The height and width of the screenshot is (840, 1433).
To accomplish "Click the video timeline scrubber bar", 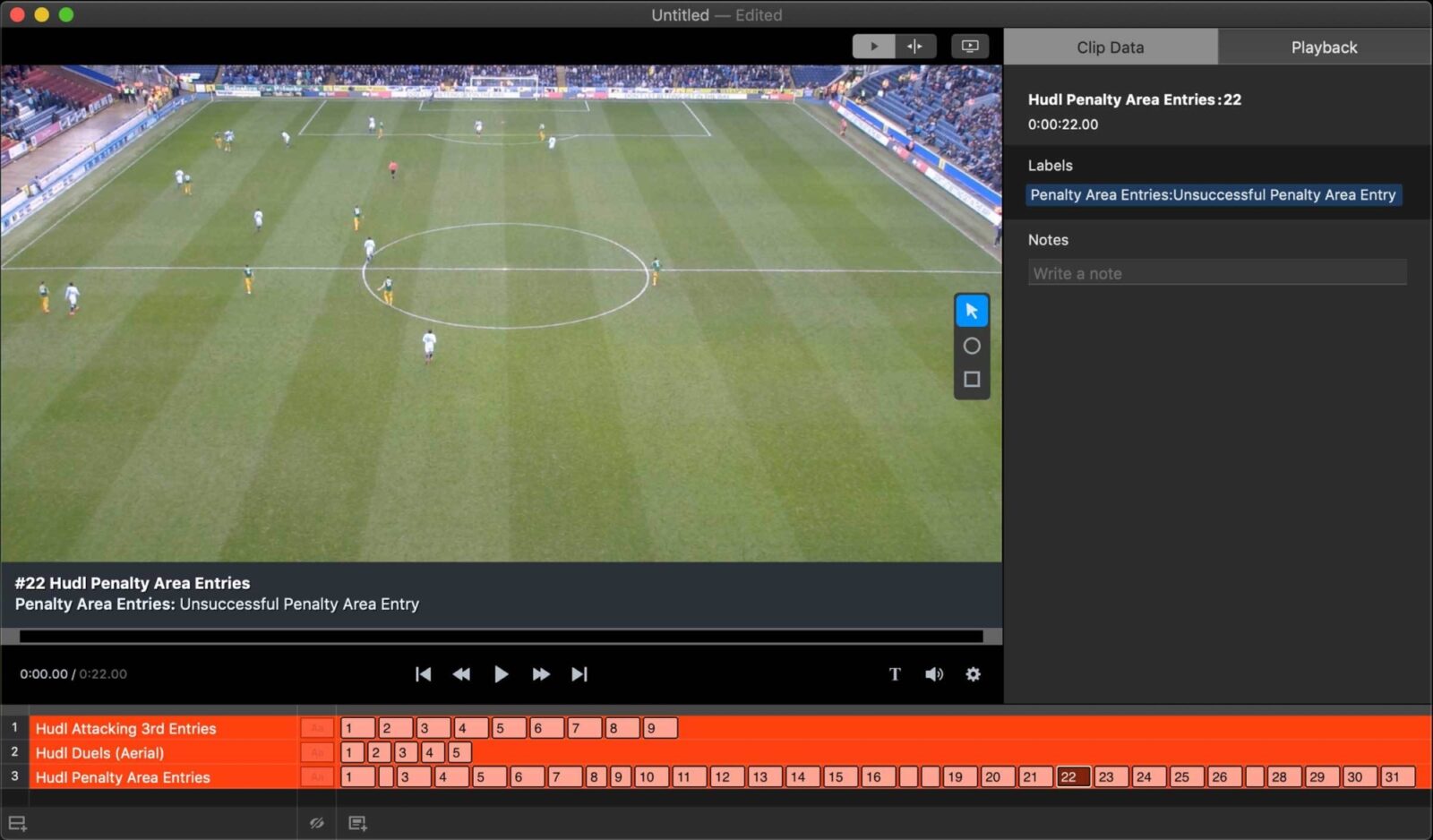I will pyautogui.click(x=502, y=634).
